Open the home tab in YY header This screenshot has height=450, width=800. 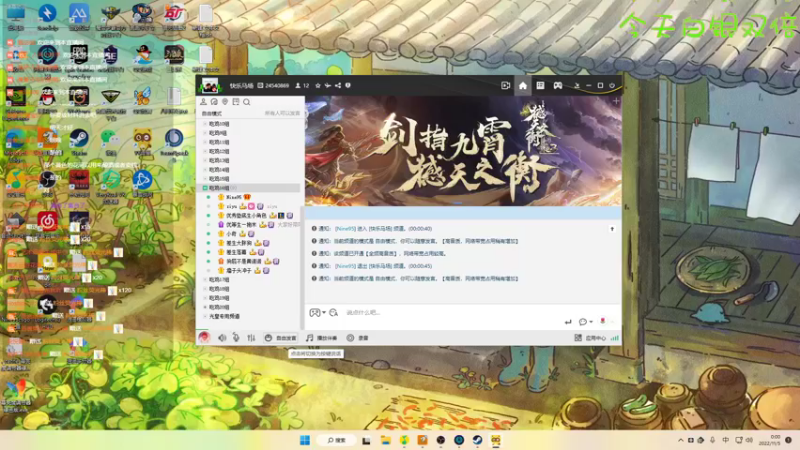pos(522,86)
